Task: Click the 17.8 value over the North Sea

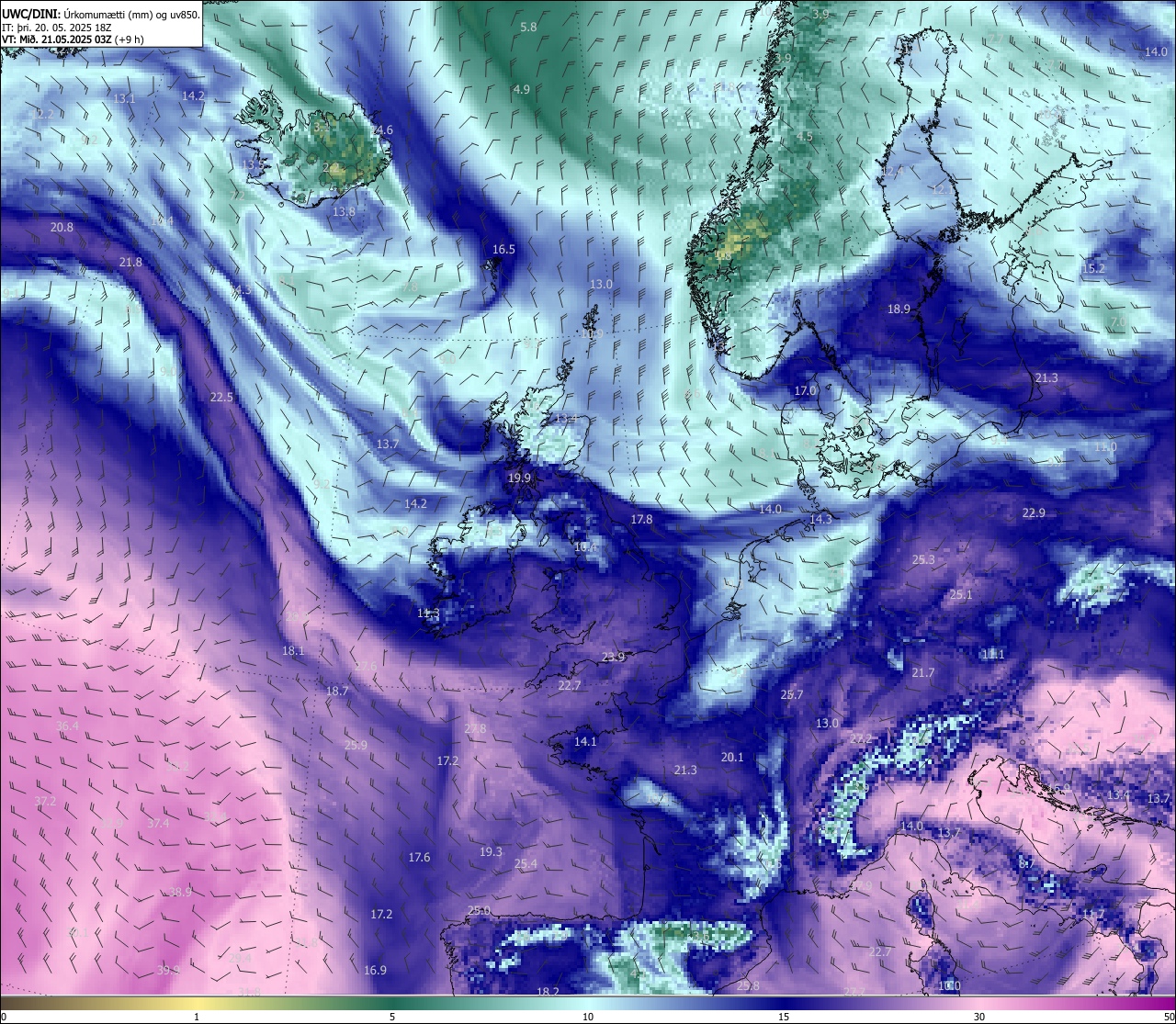Action: coord(641,519)
